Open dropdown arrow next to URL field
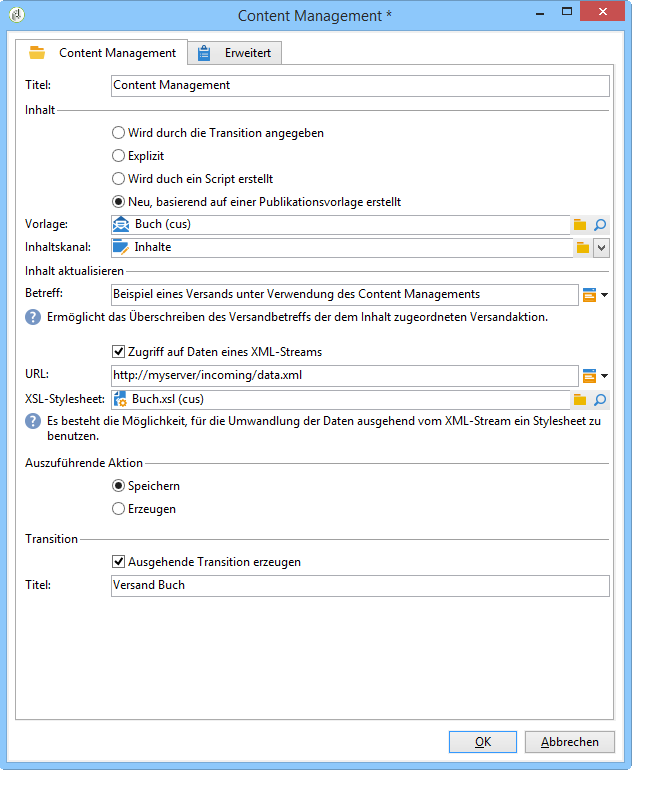650x788 pixels. click(x=604, y=376)
